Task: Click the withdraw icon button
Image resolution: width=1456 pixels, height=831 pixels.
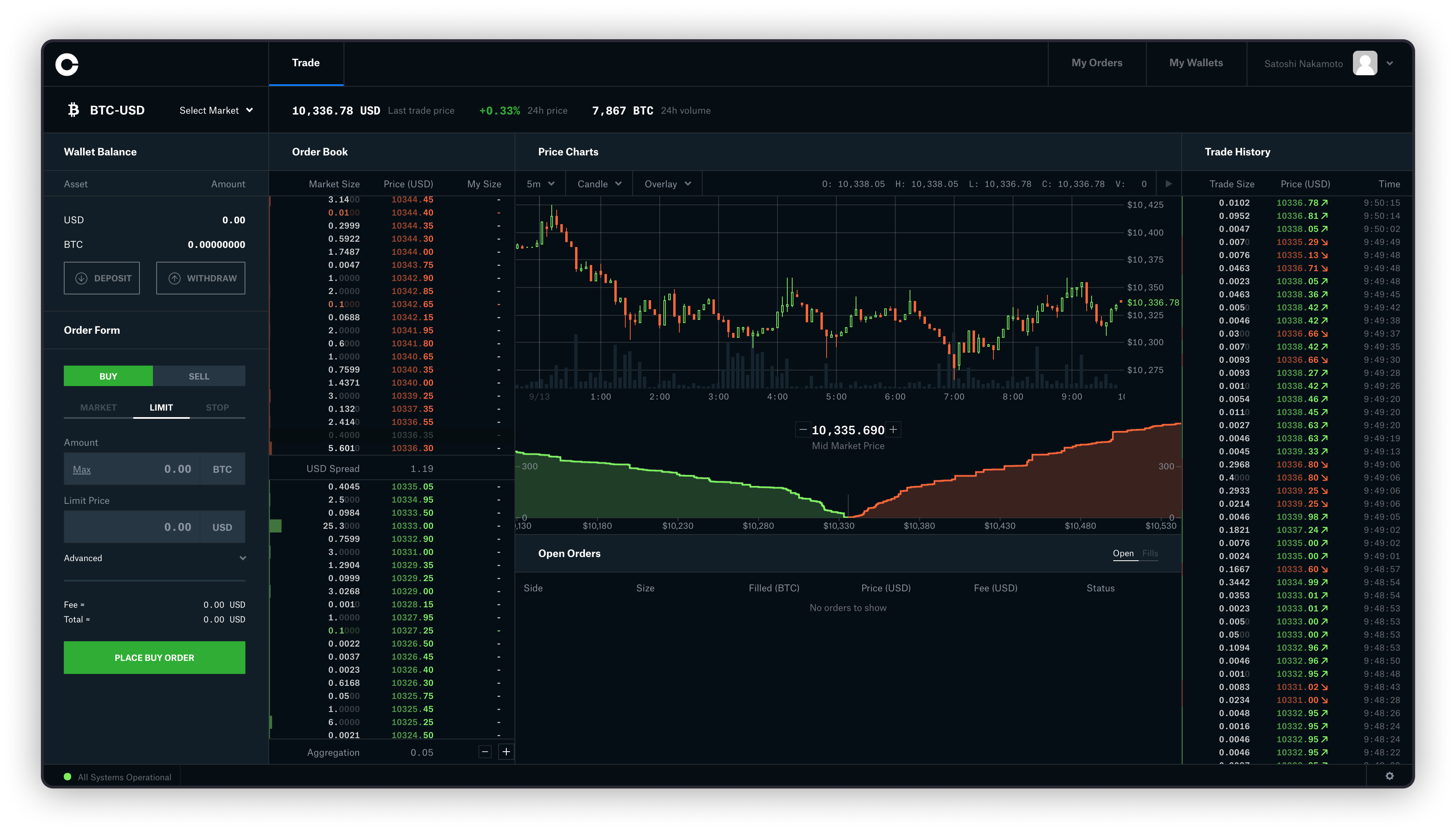Action: click(175, 278)
